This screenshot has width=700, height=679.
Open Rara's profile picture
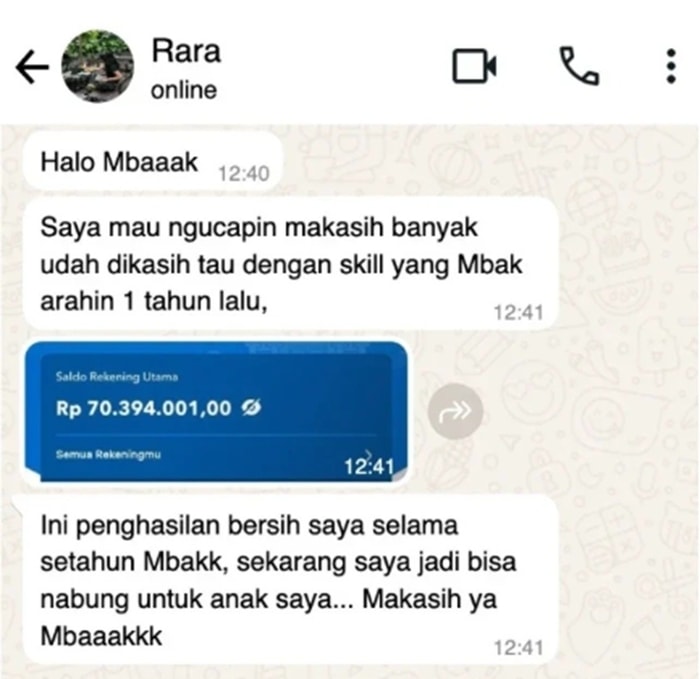pyautogui.click(x=97, y=67)
